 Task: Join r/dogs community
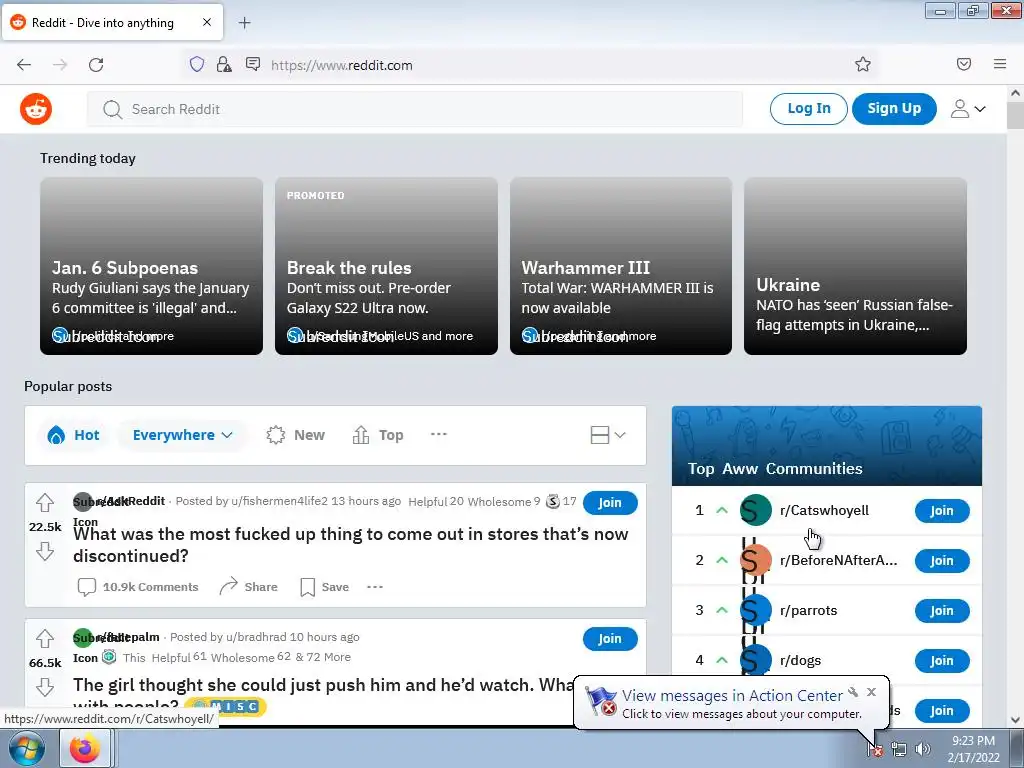coord(942,661)
